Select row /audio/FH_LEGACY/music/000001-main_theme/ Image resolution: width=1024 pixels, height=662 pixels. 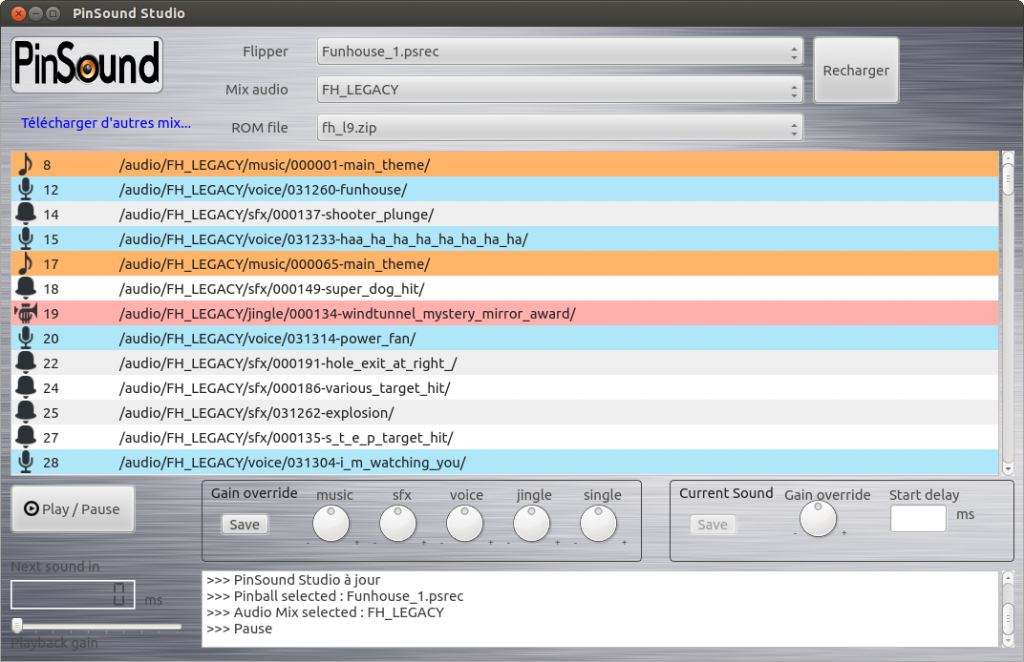point(505,165)
